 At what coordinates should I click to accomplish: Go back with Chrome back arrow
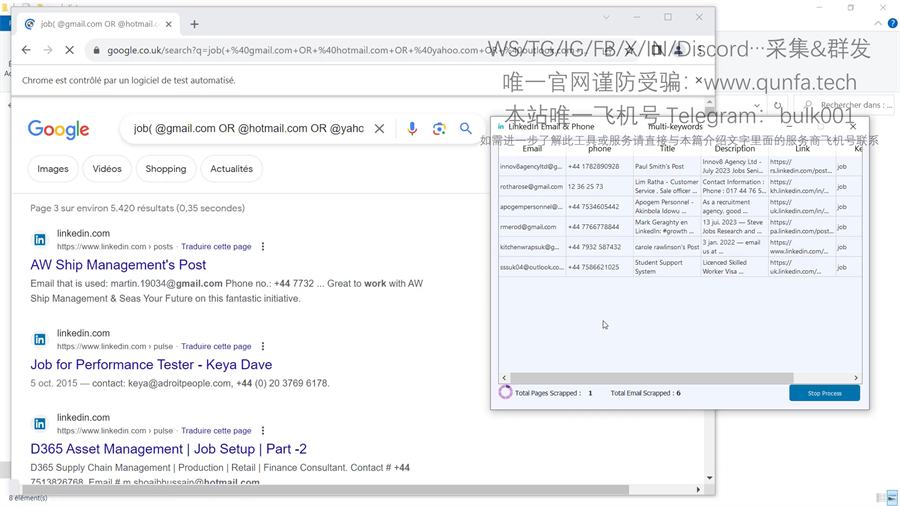[26, 50]
